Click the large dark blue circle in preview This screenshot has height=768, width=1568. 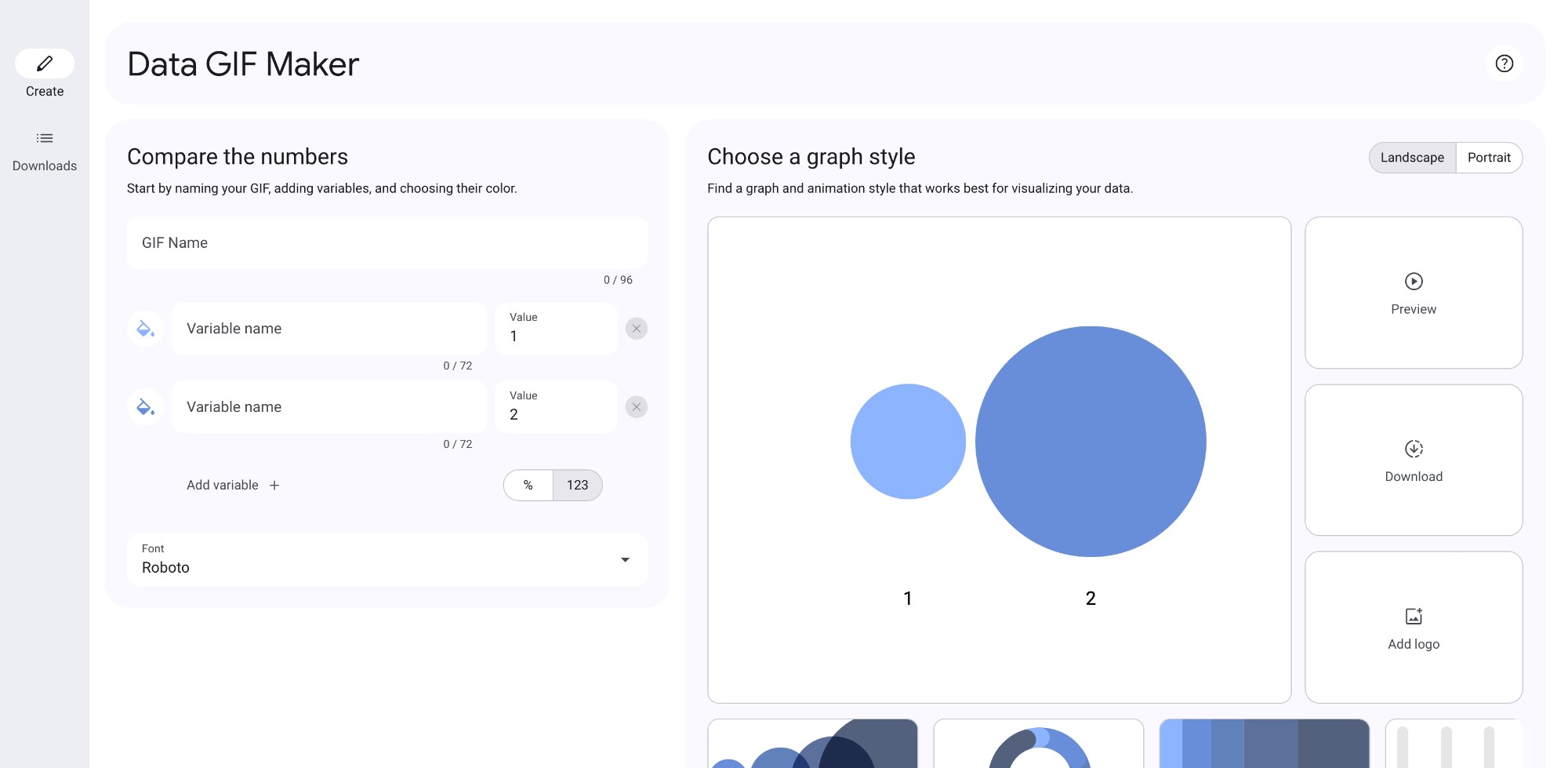pyautogui.click(x=1091, y=442)
